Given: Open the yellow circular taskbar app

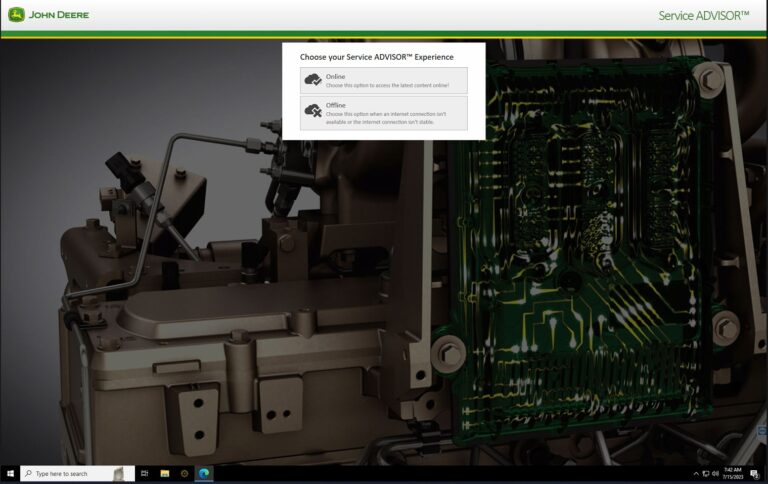Looking at the screenshot, I should pos(185,474).
